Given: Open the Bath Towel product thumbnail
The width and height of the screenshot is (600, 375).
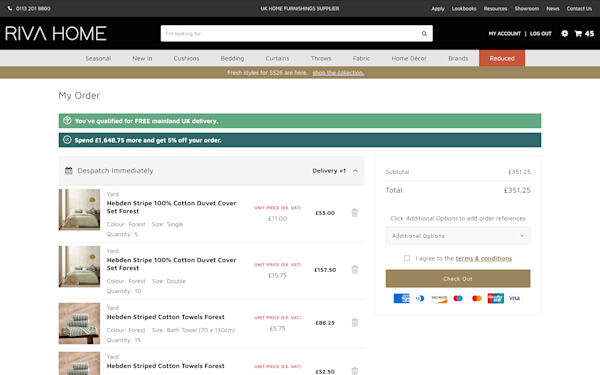Looking at the screenshot, I should pyautogui.click(x=79, y=323).
